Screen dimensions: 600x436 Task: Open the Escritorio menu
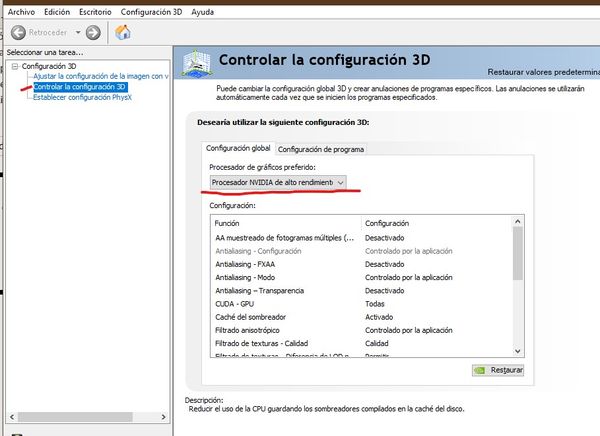pos(95,12)
